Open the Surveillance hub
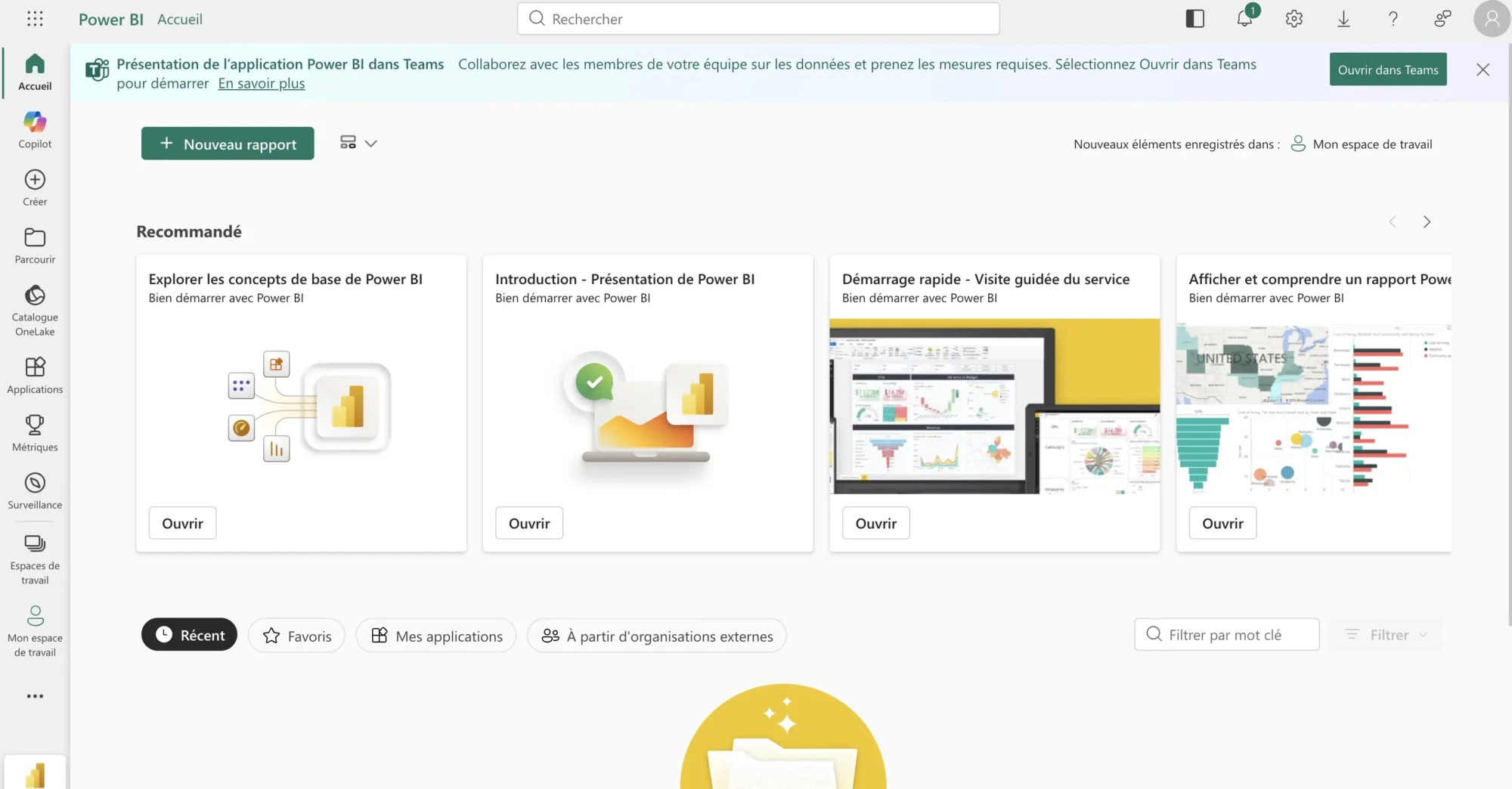Image resolution: width=1512 pixels, height=789 pixels. (x=34, y=490)
